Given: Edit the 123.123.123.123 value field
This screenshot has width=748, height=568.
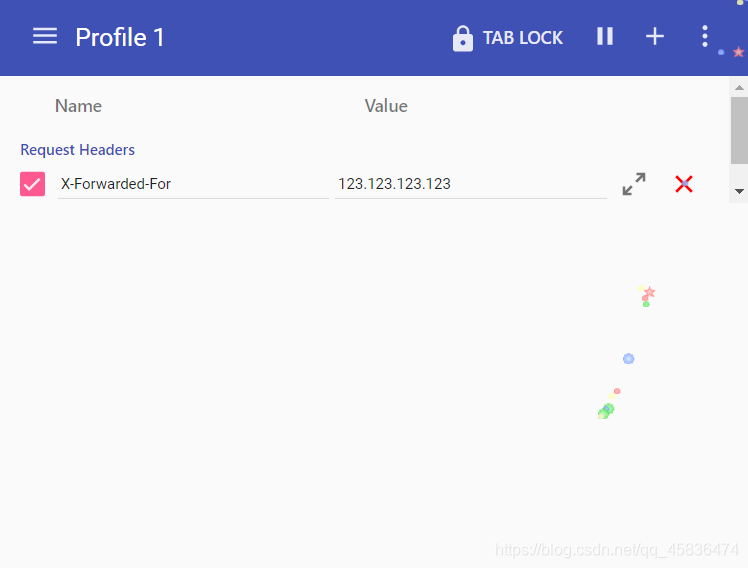Looking at the screenshot, I should [x=471, y=184].
